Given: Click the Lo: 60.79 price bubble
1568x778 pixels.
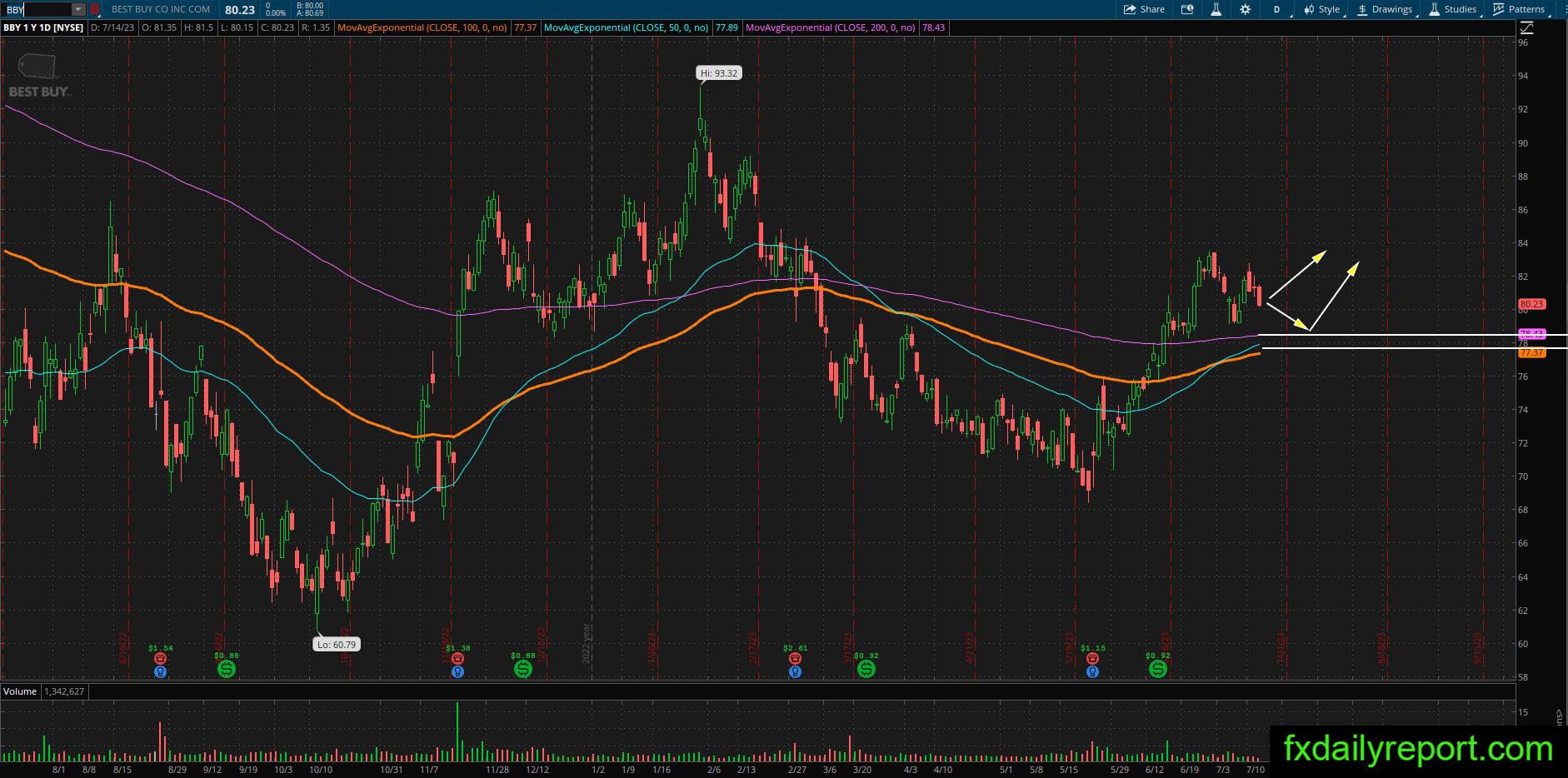Looking at the screenshot, I should [x=336, y=644].
